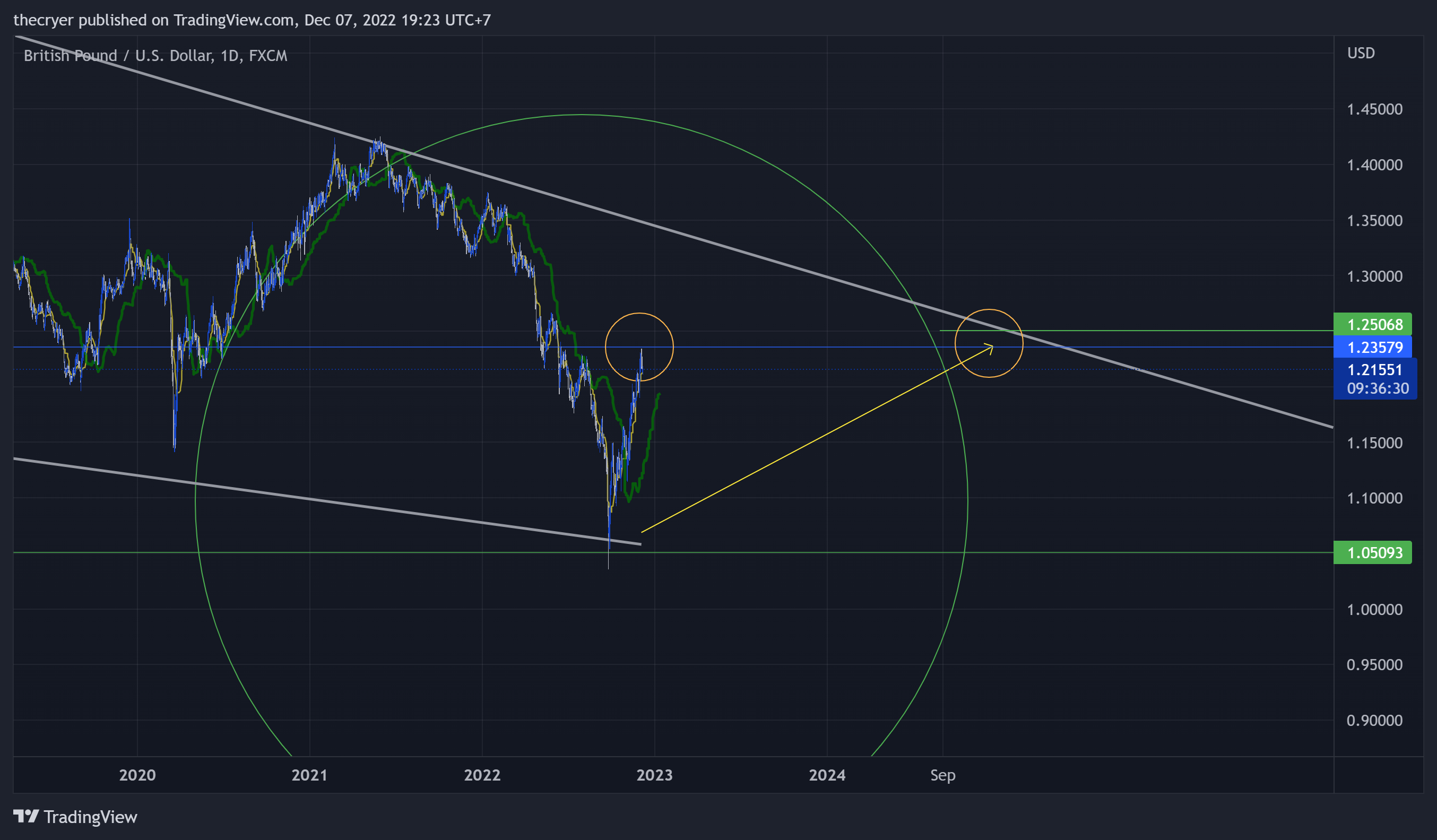The height and width of the screenshot is (840, 1437).
Task: Click the 2023 time axis label
Action: pyautogui.click(x=655, y=775)
